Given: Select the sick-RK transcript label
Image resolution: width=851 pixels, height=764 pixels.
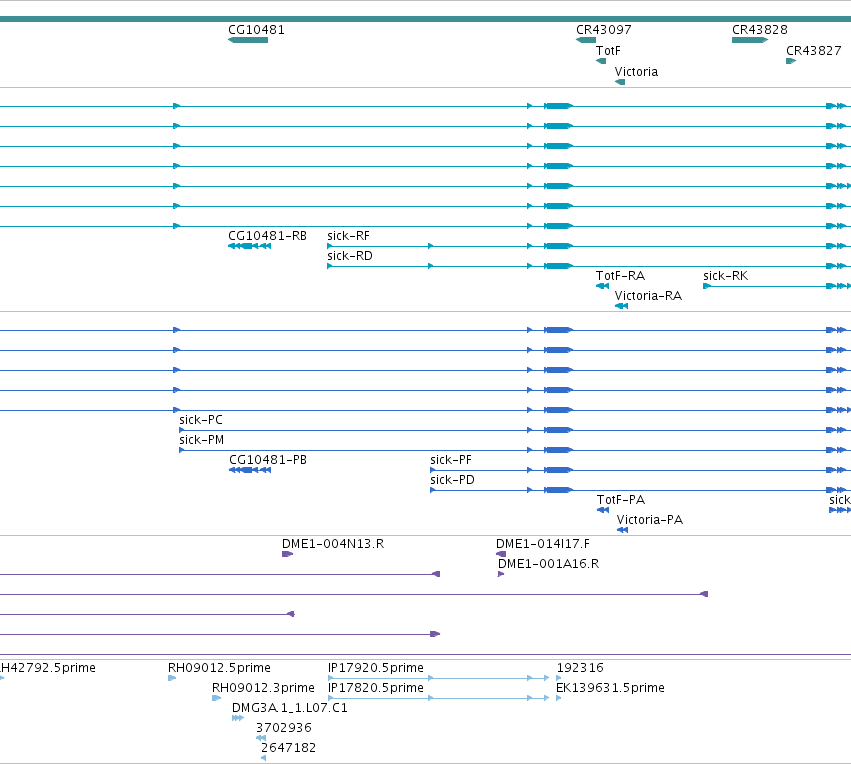Looking at the screenshot, I should click(726, 276).
